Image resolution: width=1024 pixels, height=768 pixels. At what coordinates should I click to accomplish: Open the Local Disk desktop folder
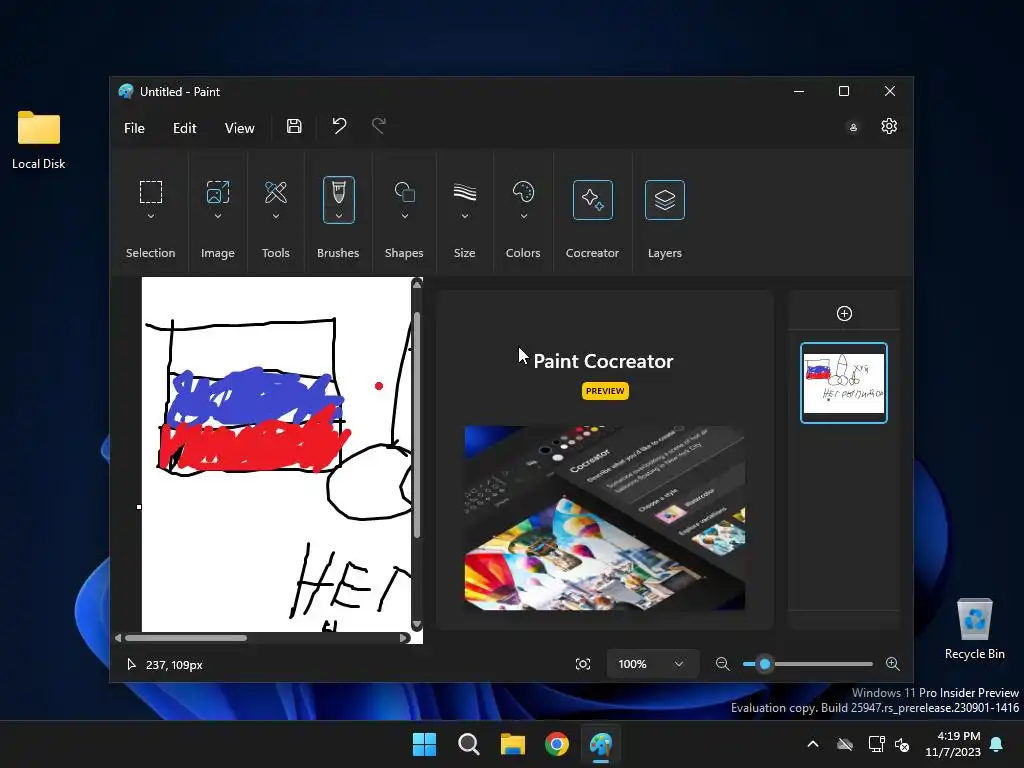point(39,140)
